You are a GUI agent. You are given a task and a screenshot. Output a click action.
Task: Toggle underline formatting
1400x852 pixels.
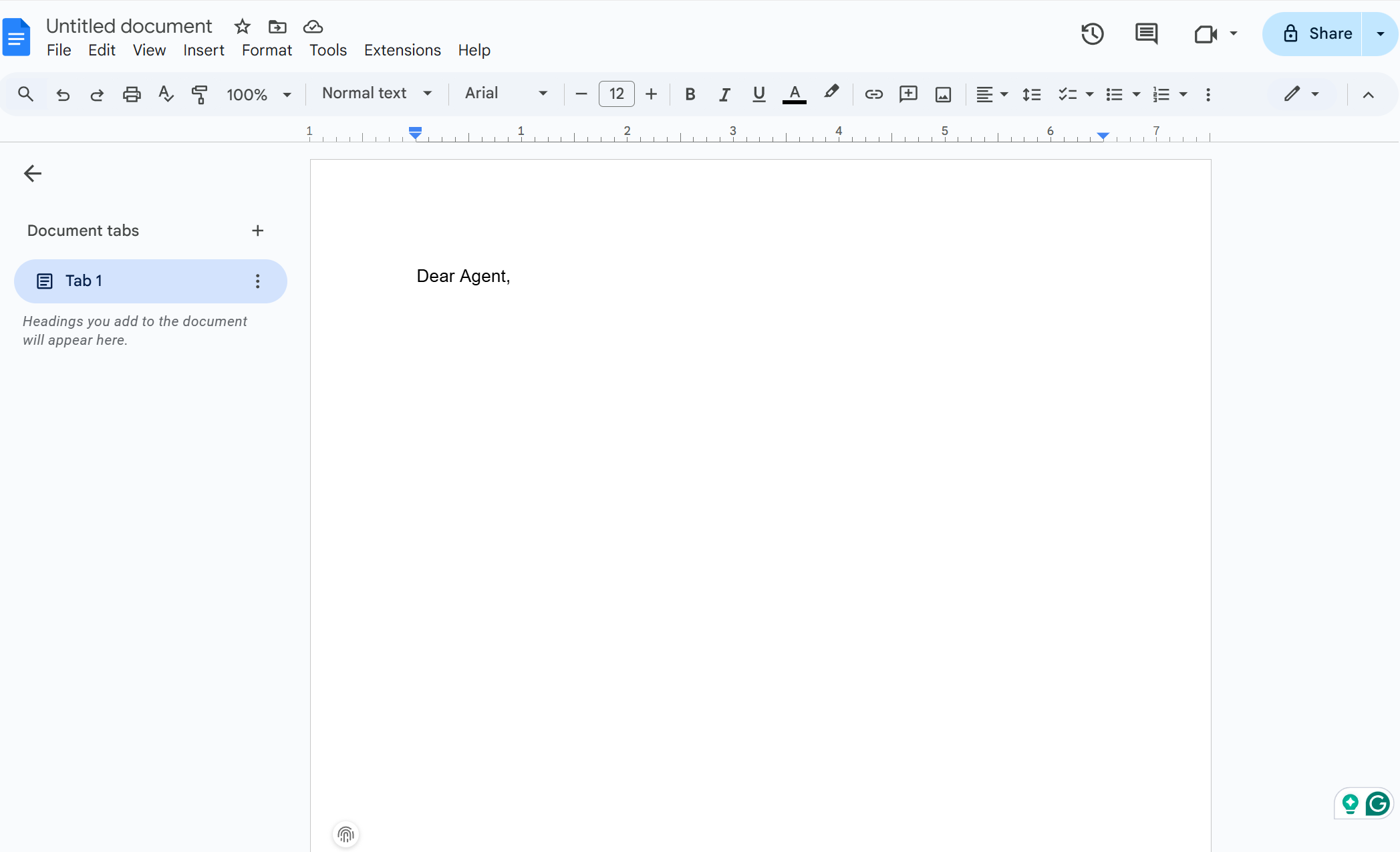pos(758,94)
